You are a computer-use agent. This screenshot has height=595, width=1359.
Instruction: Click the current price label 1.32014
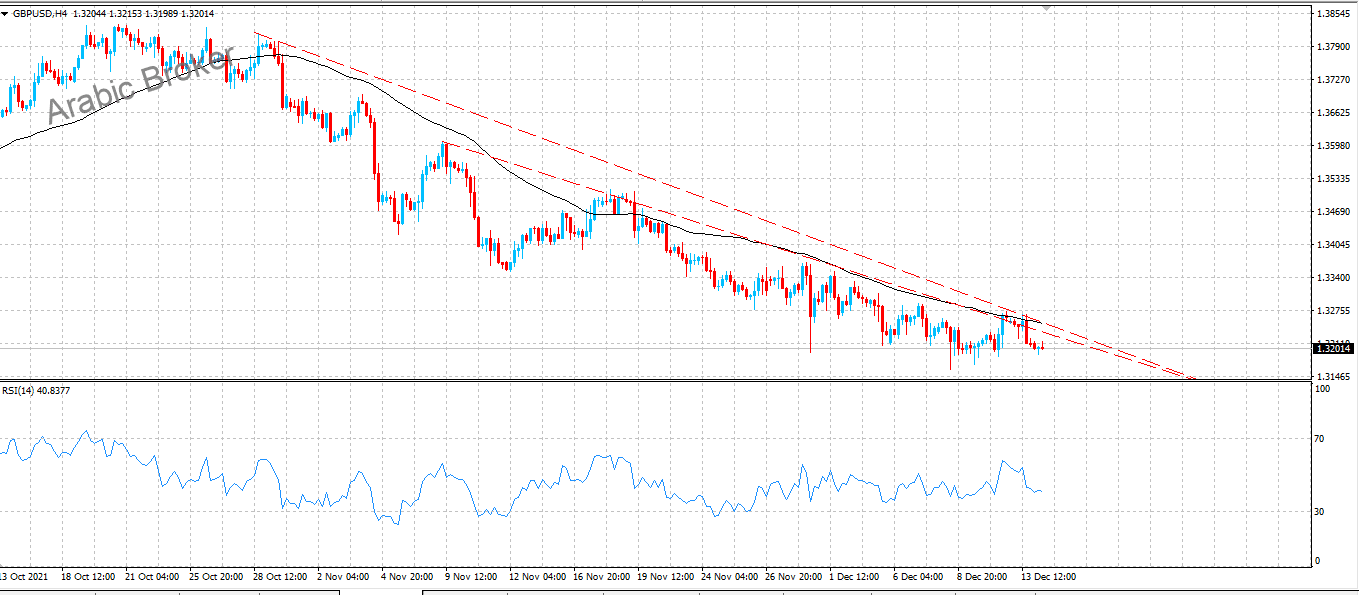tap(1334, 348)
